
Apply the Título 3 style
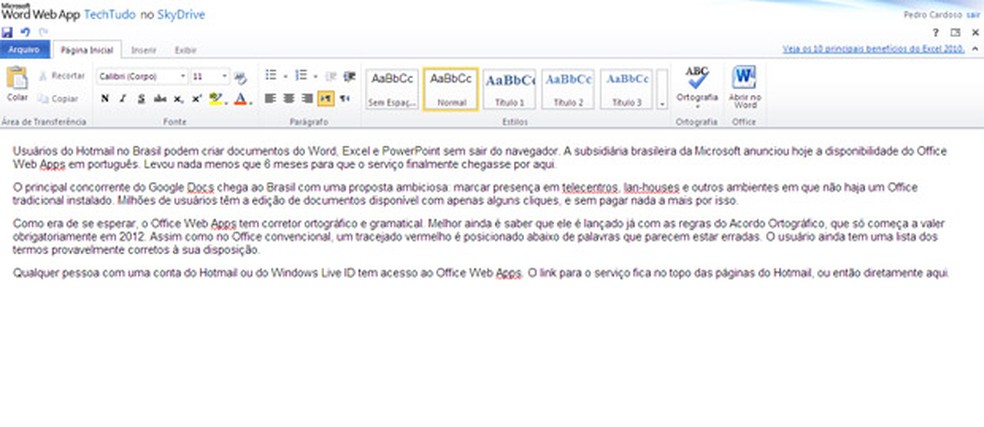point(626,89)
